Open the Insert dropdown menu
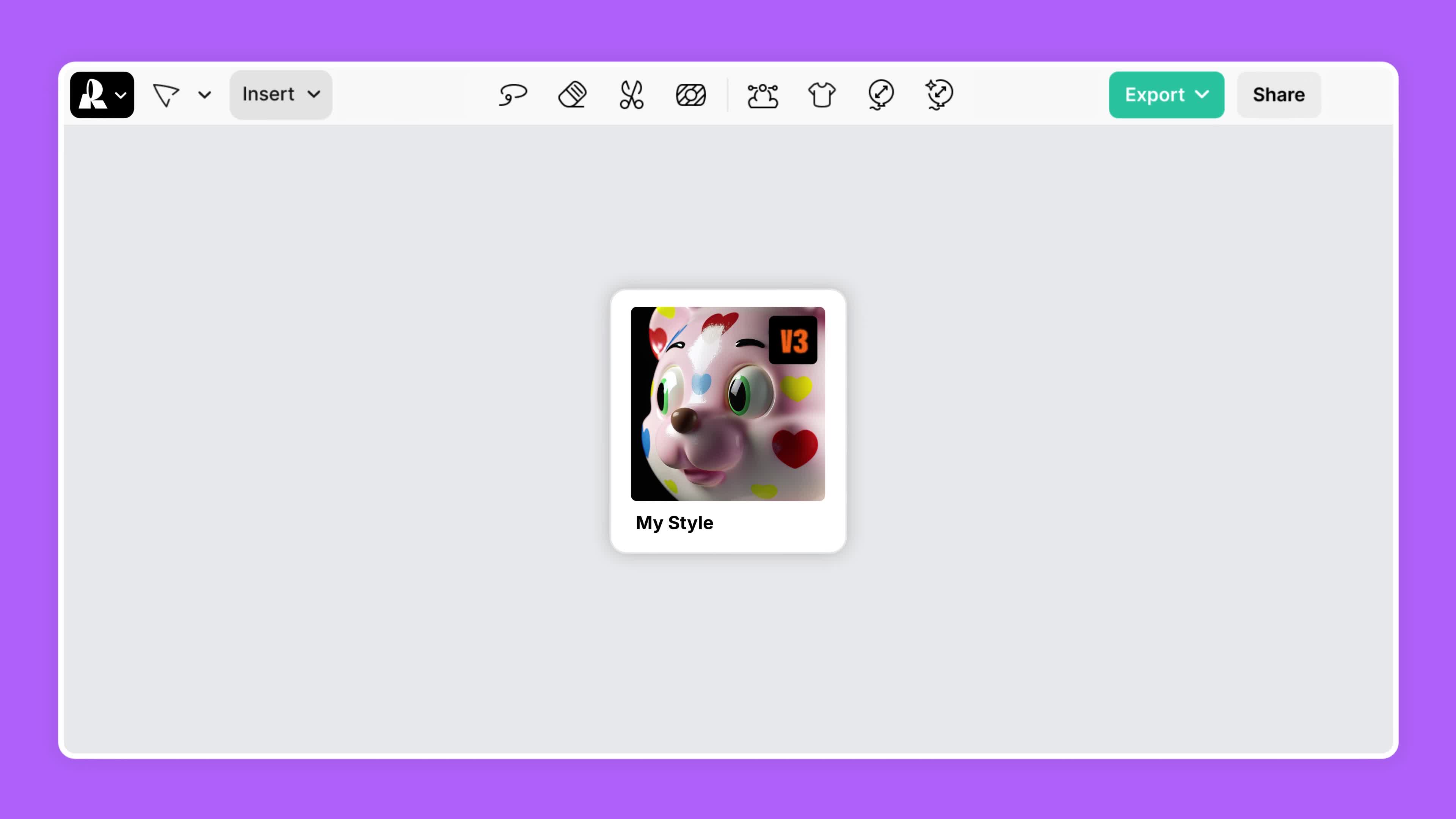The width and height of the screenshot is (1456, 819). pyautogui.click(x=281, y=94)
